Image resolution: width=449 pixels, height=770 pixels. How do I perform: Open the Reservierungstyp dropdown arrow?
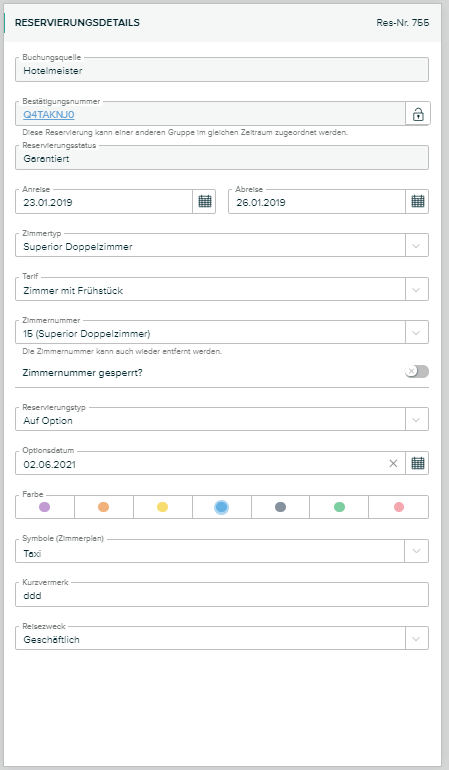(x=417, y=420)
